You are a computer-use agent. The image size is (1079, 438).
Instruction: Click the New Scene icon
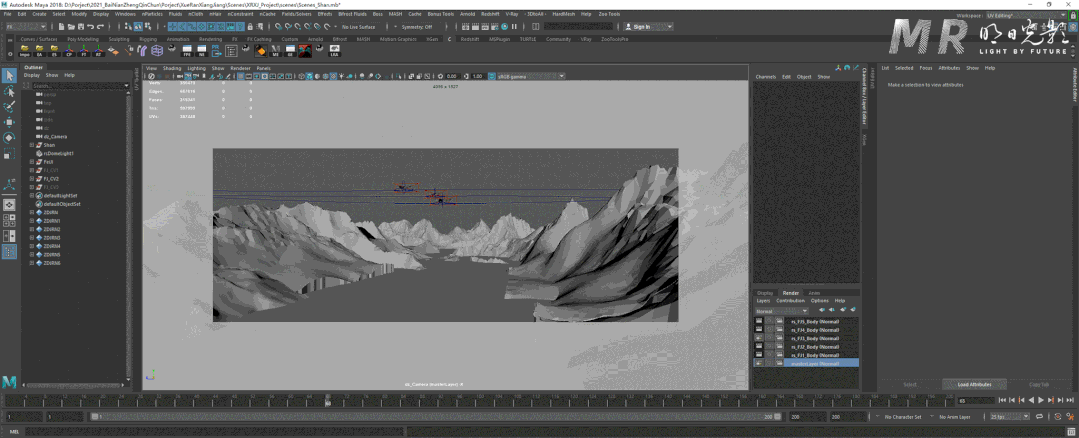click(61, 27)
